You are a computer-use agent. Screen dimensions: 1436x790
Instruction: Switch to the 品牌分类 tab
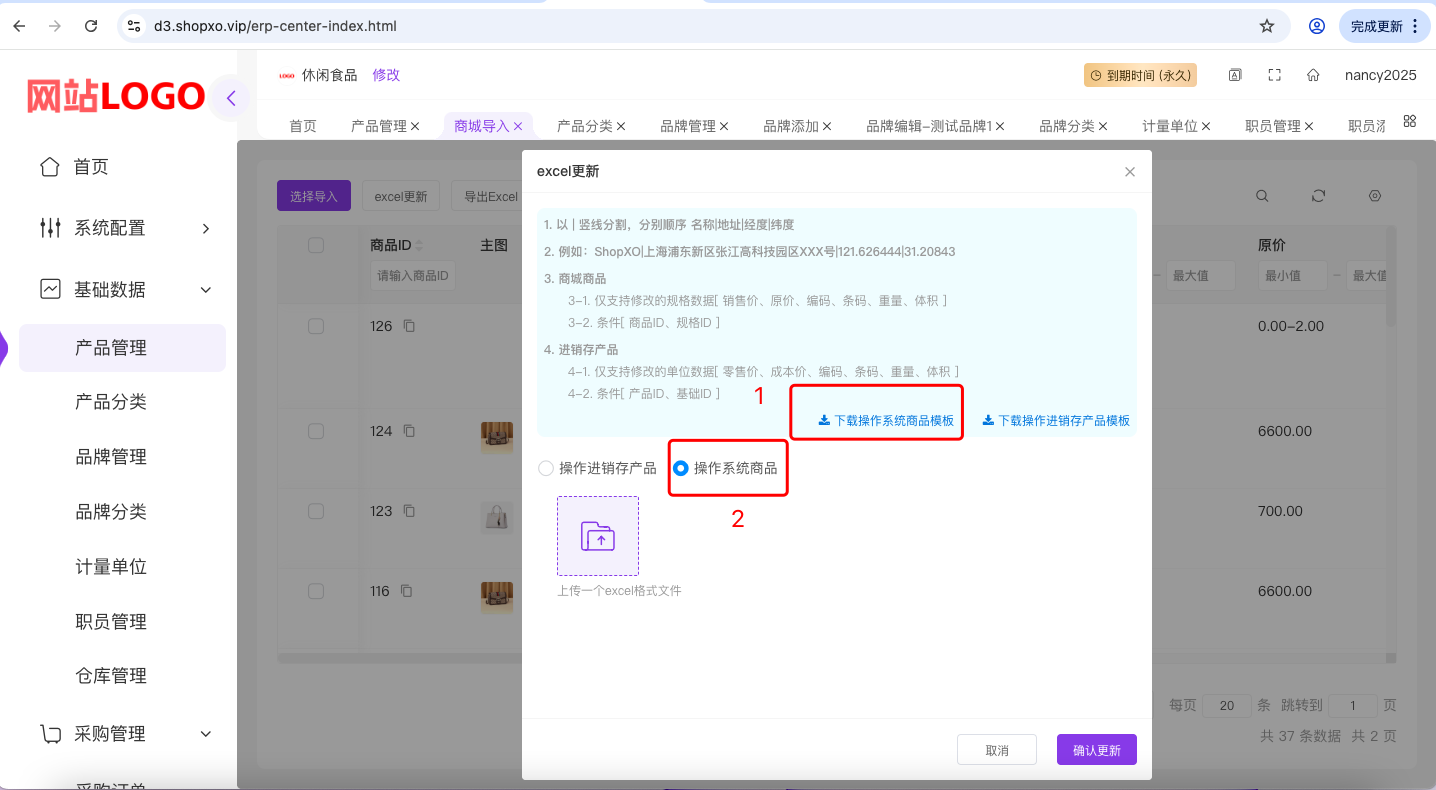coord(1067,126)
